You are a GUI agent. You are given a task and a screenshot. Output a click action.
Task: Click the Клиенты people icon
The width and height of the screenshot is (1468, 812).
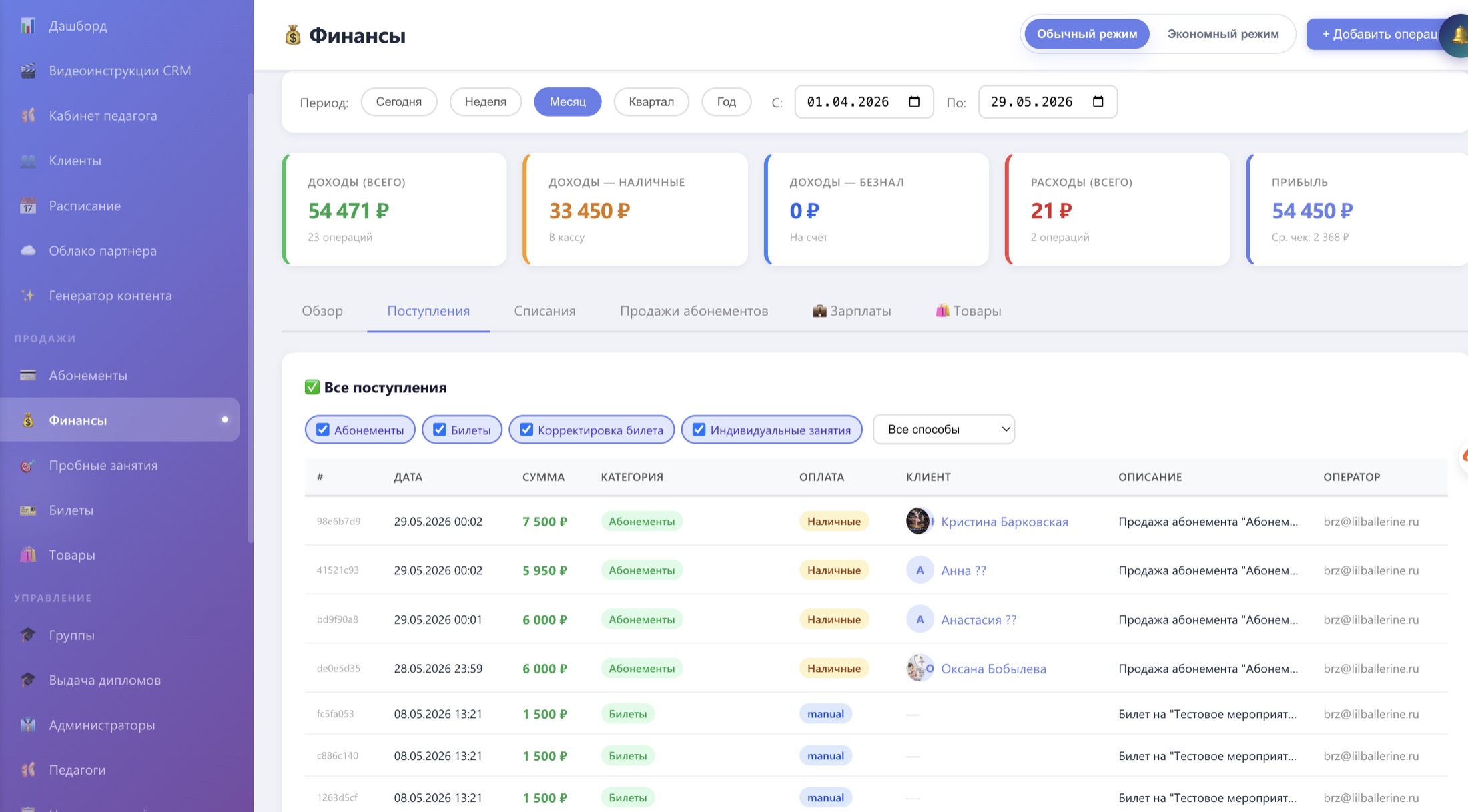click(27, 161)
